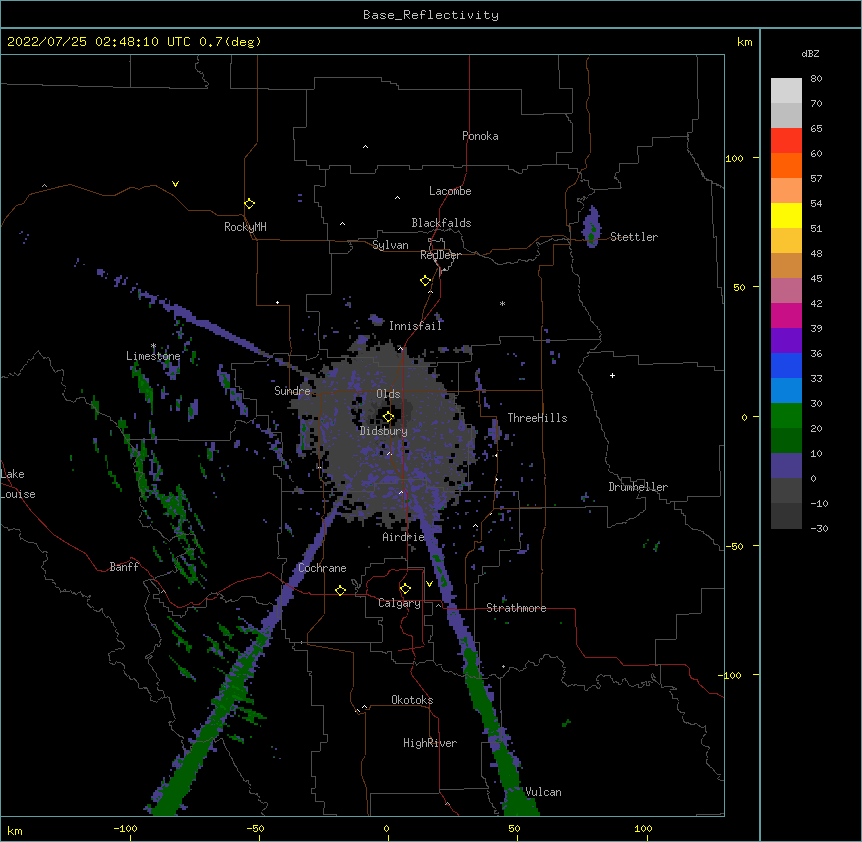Viewport: 862px width, 842px height.
Task: Pick the red 60-65 dBZ legend swatch
Action: 786,140
